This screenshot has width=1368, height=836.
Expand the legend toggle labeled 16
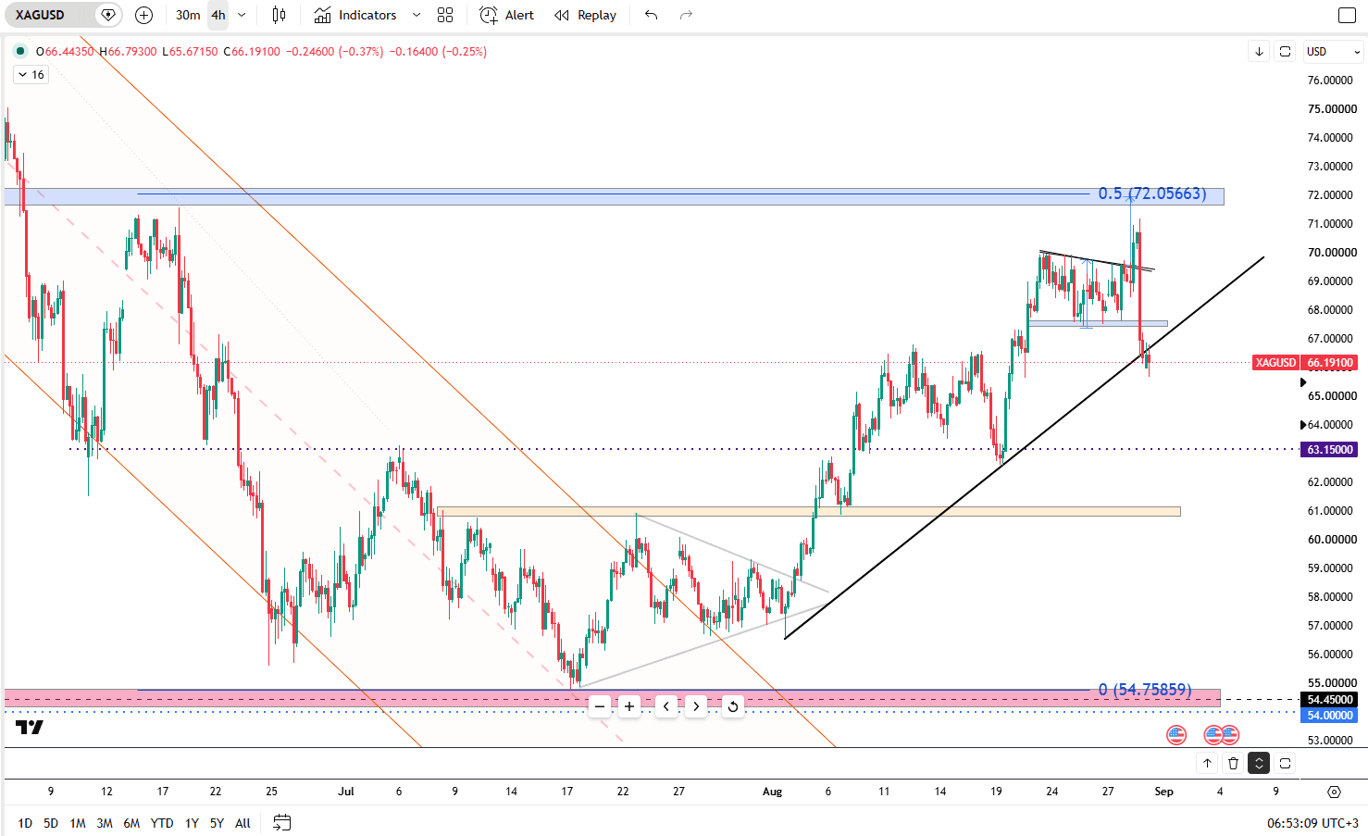click(x=30, y=75)
